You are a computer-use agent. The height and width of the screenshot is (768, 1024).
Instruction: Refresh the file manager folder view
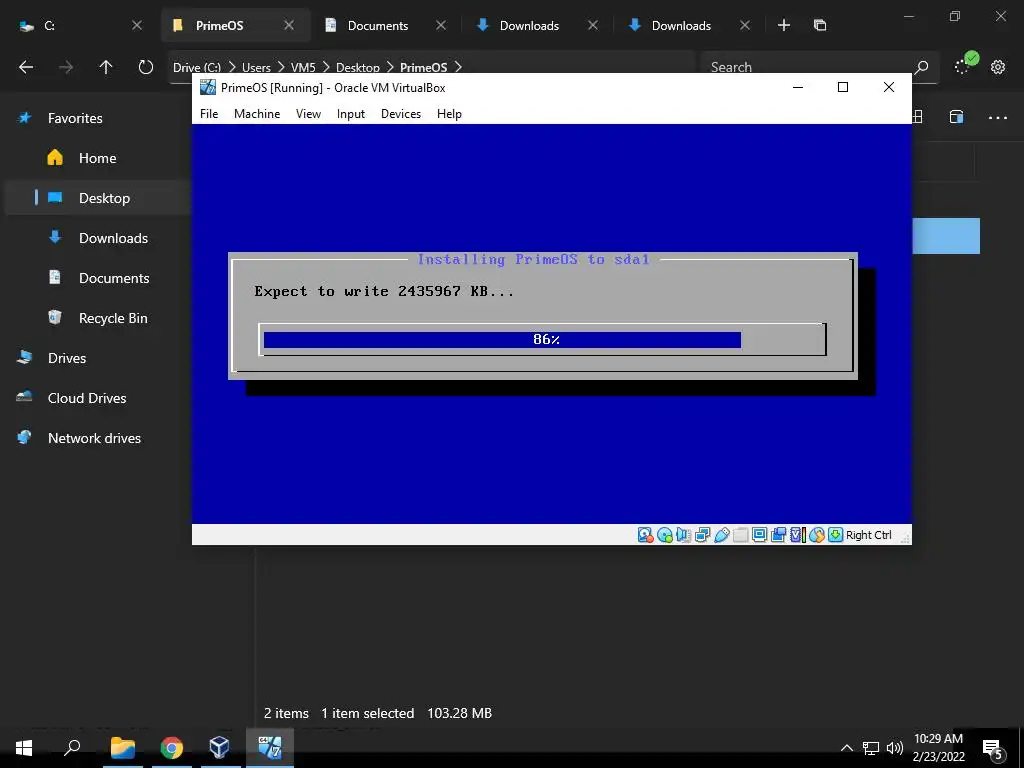(x=146, y=67)
